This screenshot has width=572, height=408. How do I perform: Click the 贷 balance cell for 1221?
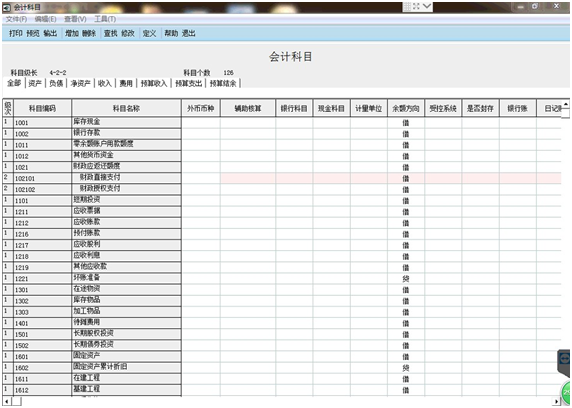(406, 279)
